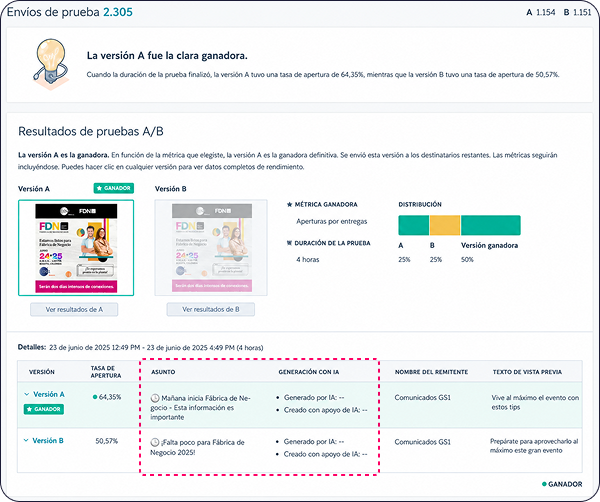The height and width of the screenshot is (502, 600).
Task: Click the GANADOR badge under Versión A row
Action: 44,409
